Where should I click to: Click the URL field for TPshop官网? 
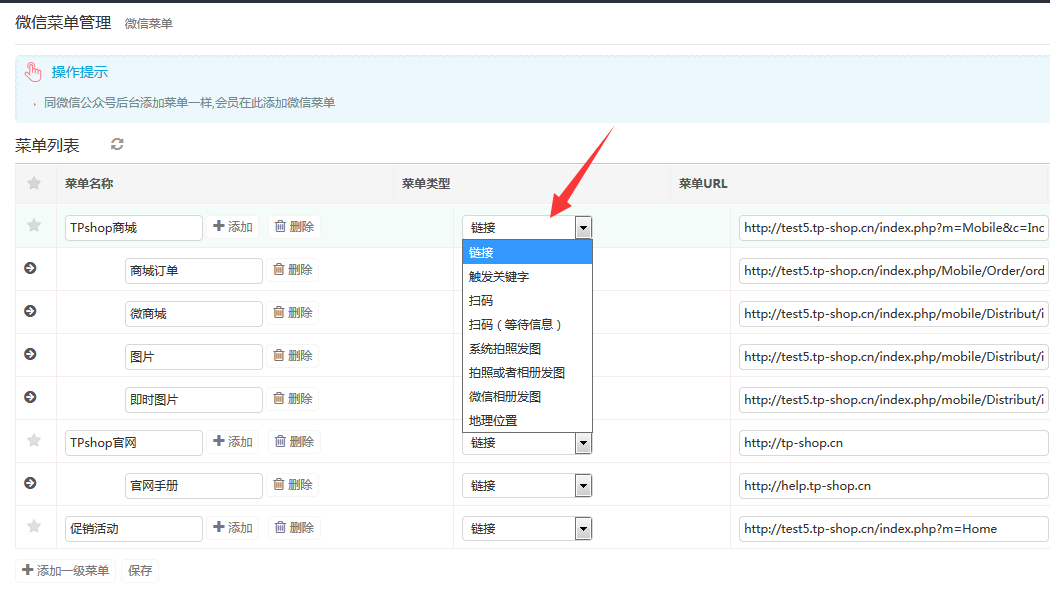point(894,443)
